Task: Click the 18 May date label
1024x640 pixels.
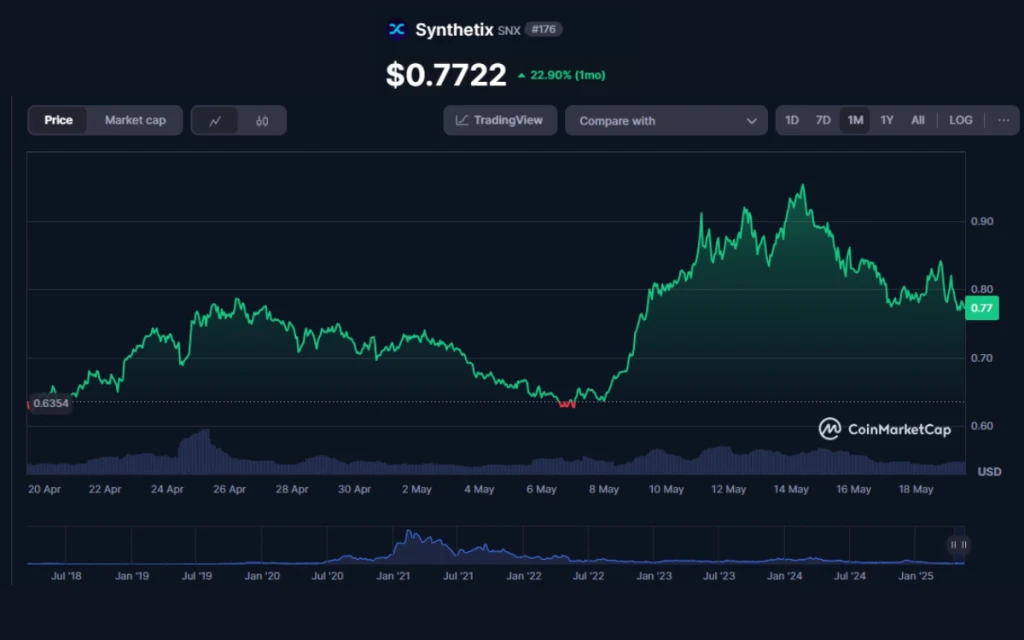Action: click(x=916, y=489)
